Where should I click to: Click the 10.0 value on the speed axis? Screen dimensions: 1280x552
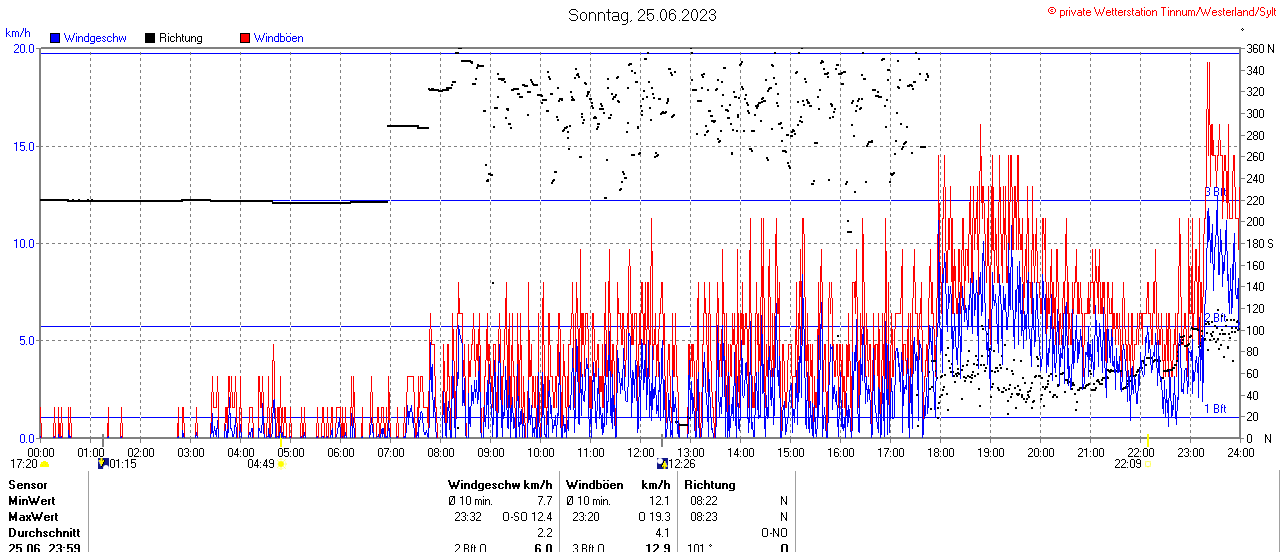click(23, 243)
